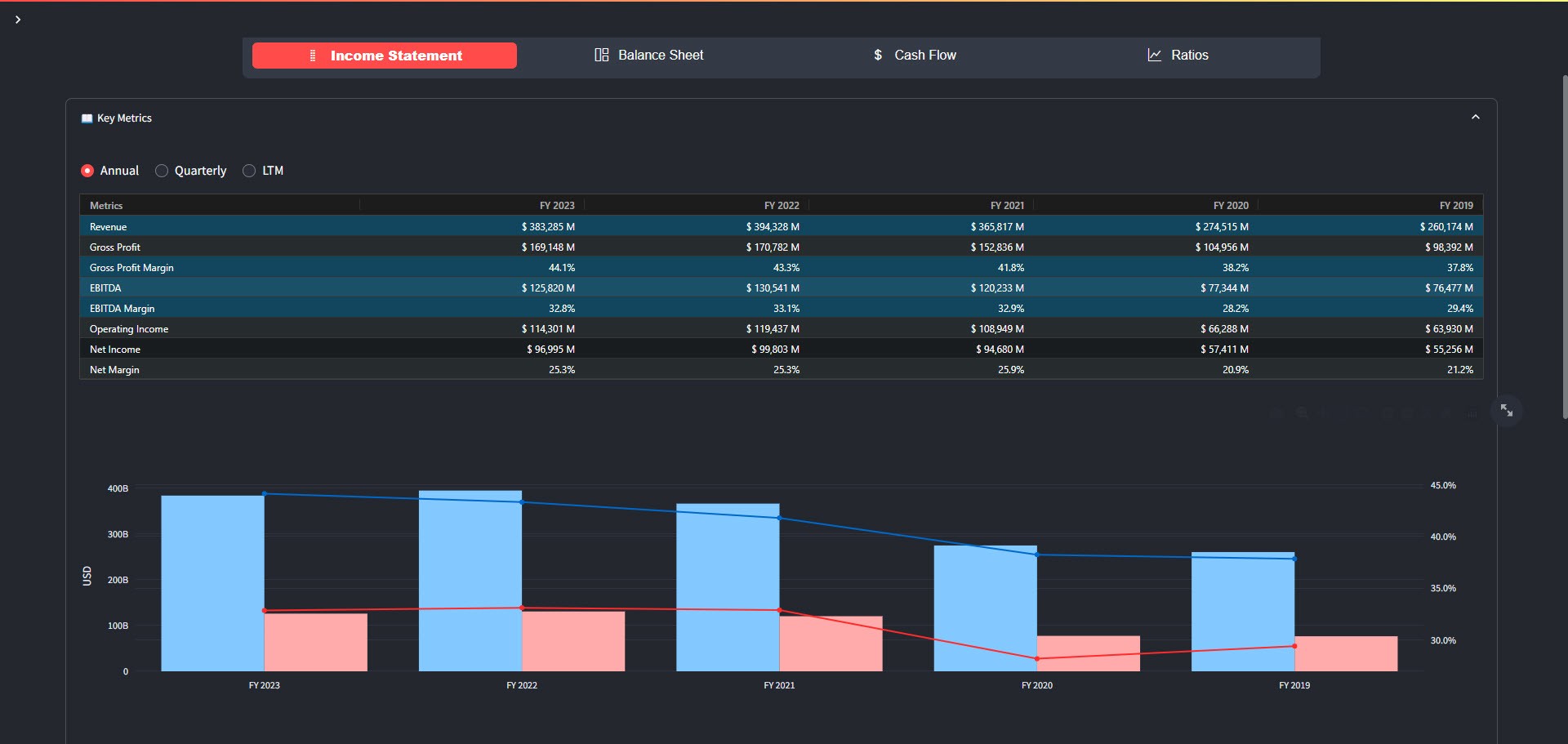Select the Quarterly radio button
This screenshot has width=1568, height=744.
(162, 171)
